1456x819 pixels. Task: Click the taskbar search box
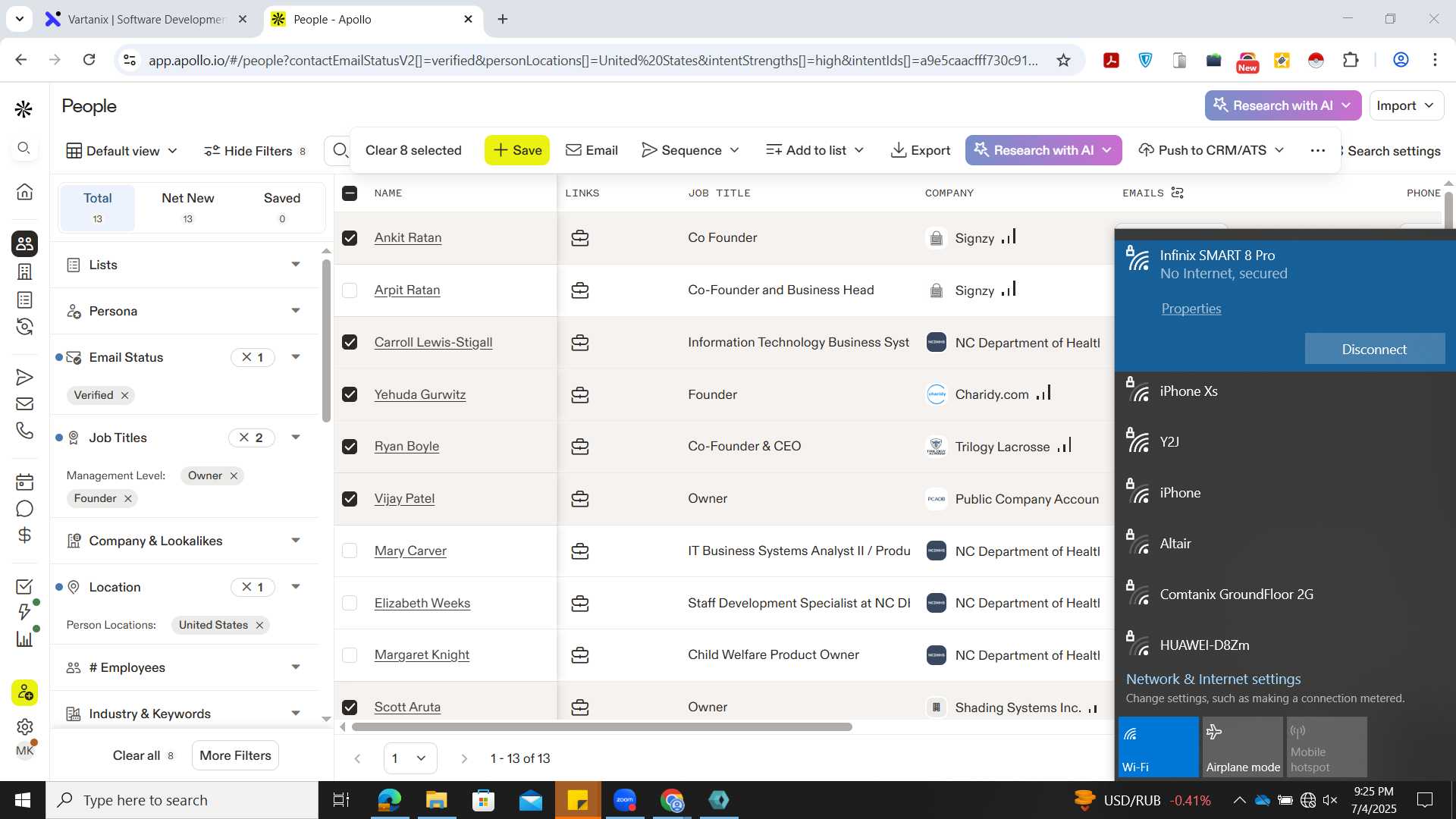[182, 800]
